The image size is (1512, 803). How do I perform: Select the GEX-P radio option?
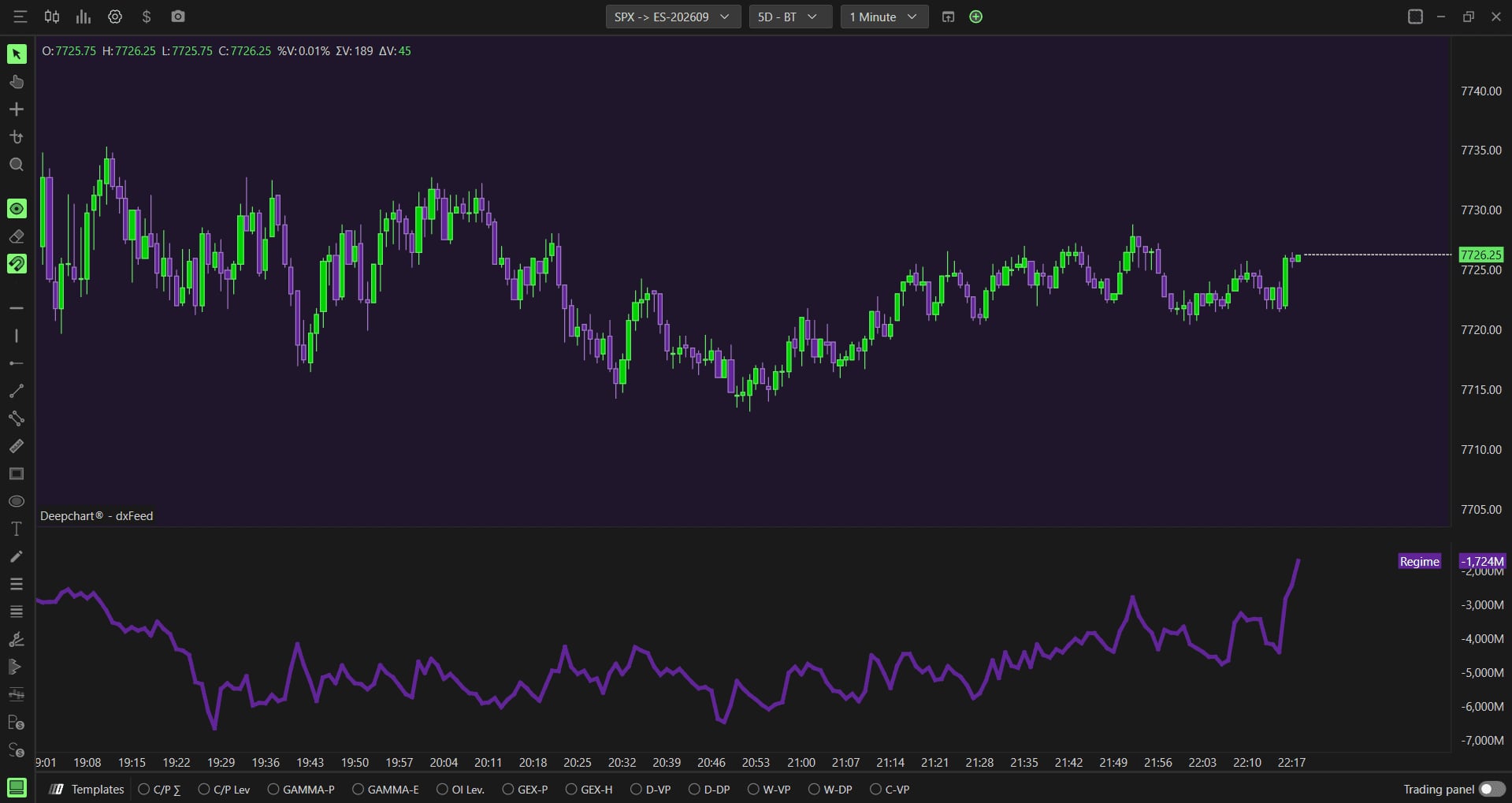[x=525, y=789]
